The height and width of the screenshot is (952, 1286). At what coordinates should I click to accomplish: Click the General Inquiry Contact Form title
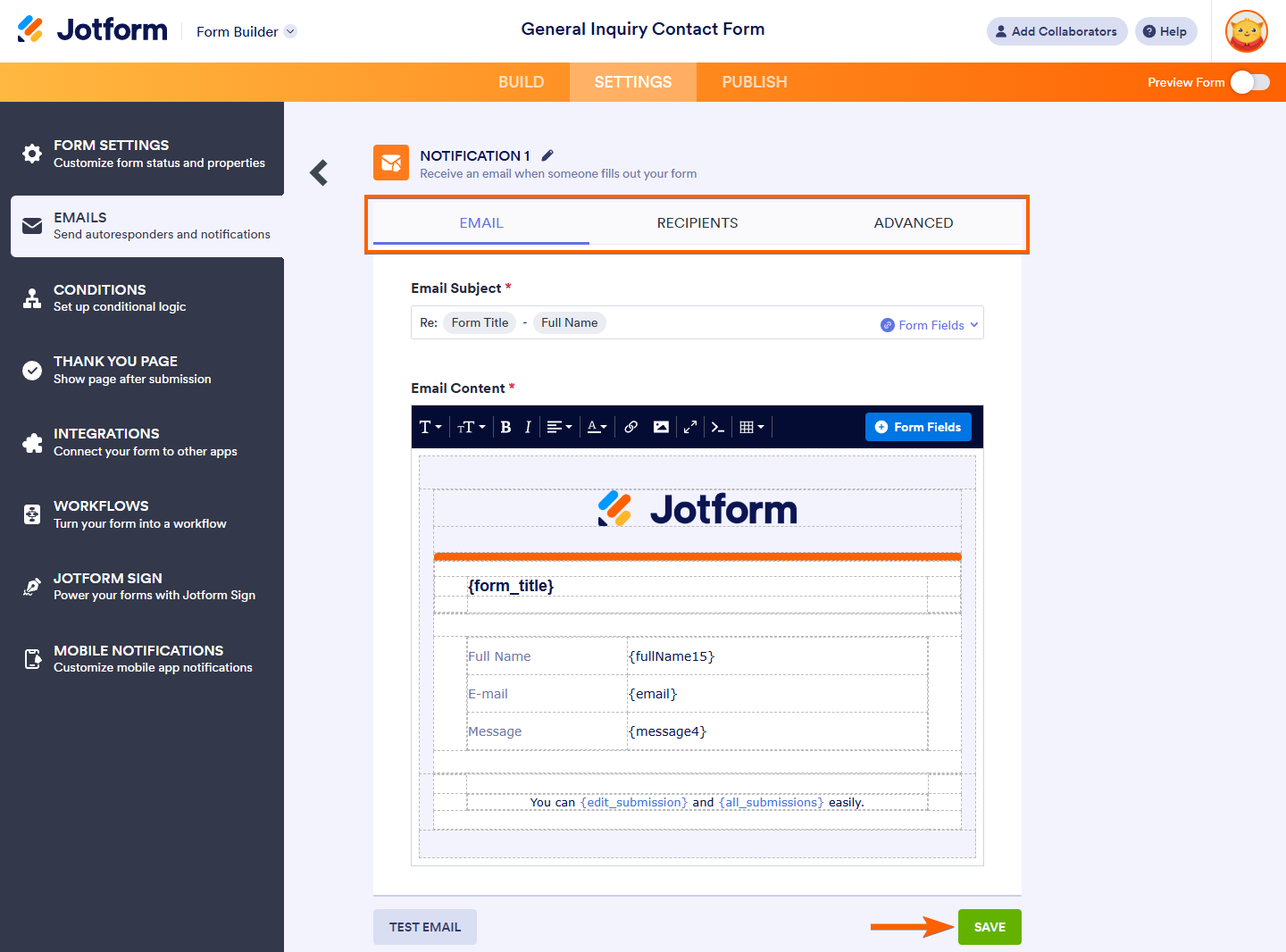tap(643, 29)
